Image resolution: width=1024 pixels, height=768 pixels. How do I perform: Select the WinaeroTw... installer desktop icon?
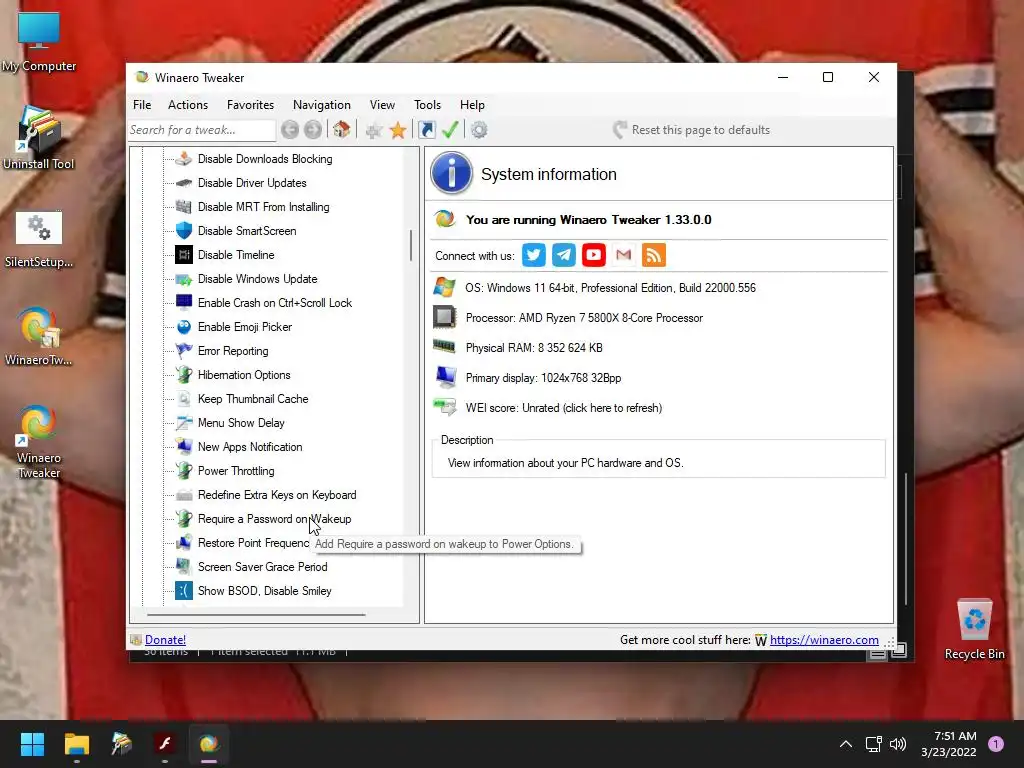point(39,336)
